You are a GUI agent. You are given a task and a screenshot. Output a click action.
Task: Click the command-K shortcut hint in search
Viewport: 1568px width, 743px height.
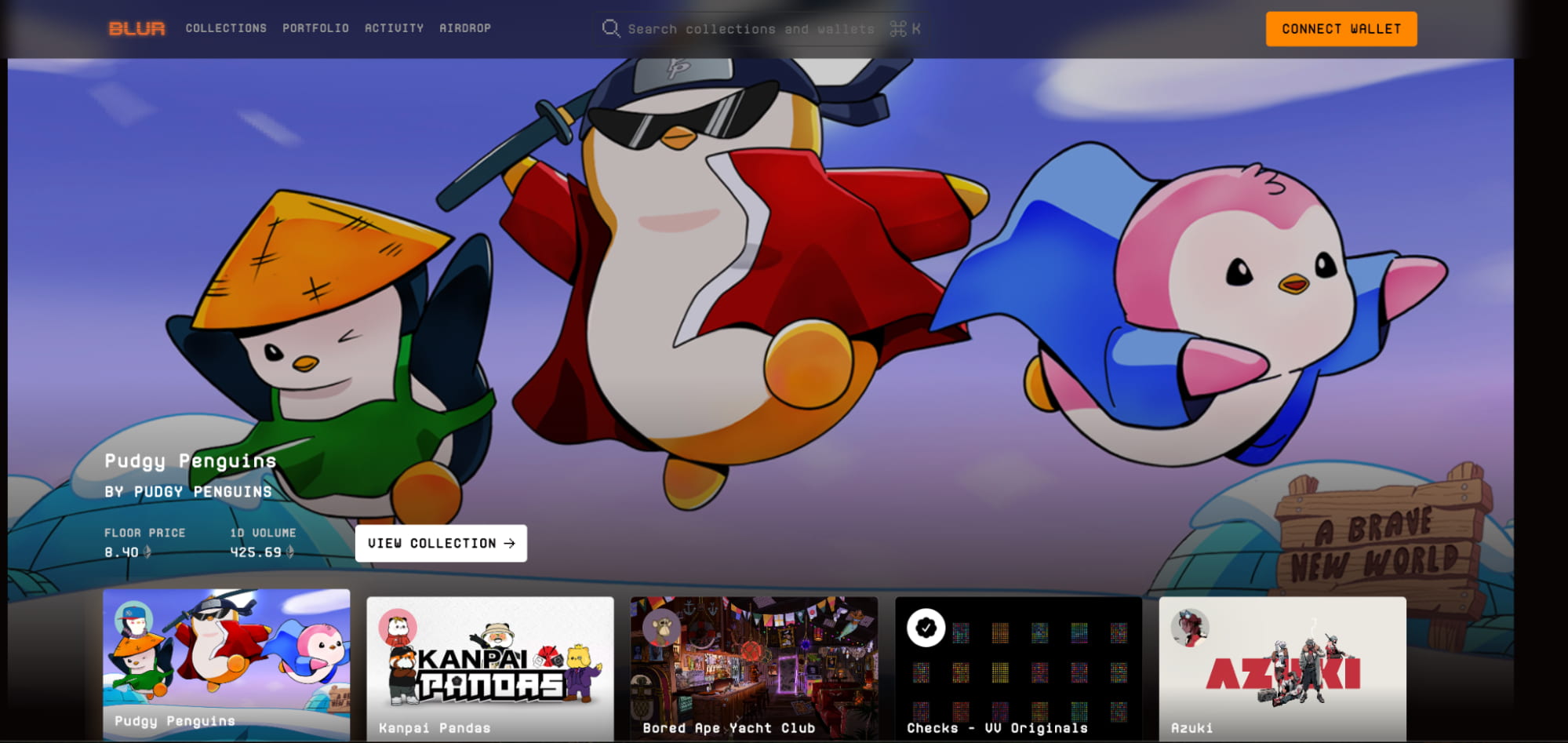[905, 29]
